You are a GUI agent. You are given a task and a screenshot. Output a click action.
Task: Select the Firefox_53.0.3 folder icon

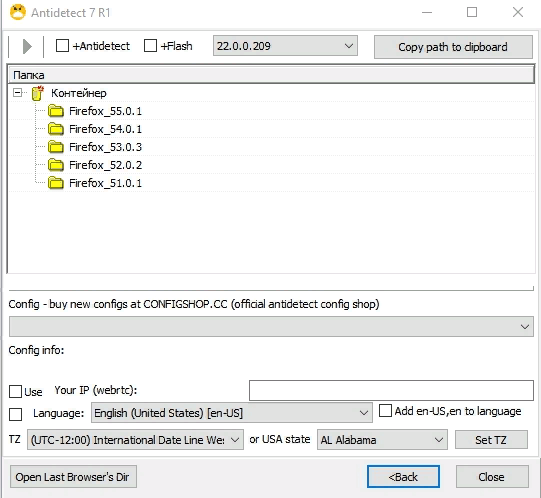point(56,147)
